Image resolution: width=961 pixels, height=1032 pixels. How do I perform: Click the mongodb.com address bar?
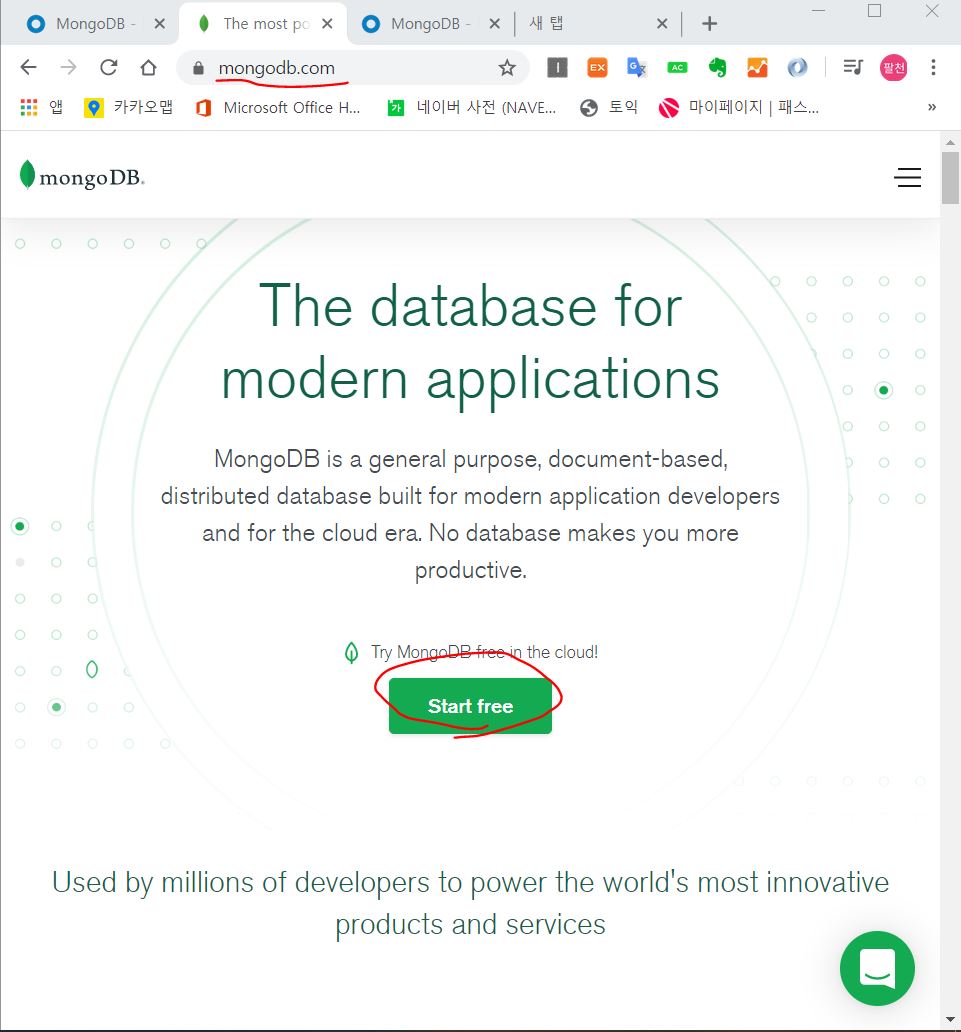pyautogui.click(x=353, y=68)
